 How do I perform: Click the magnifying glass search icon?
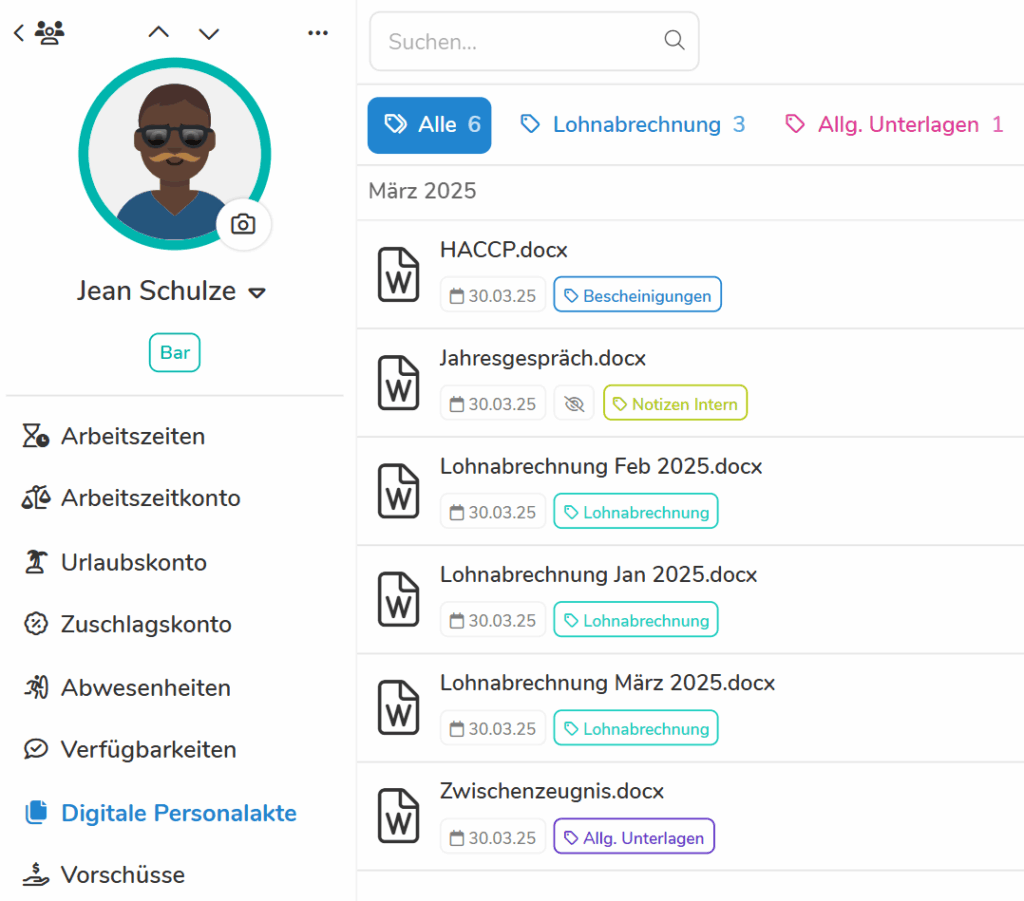point(675,40)
